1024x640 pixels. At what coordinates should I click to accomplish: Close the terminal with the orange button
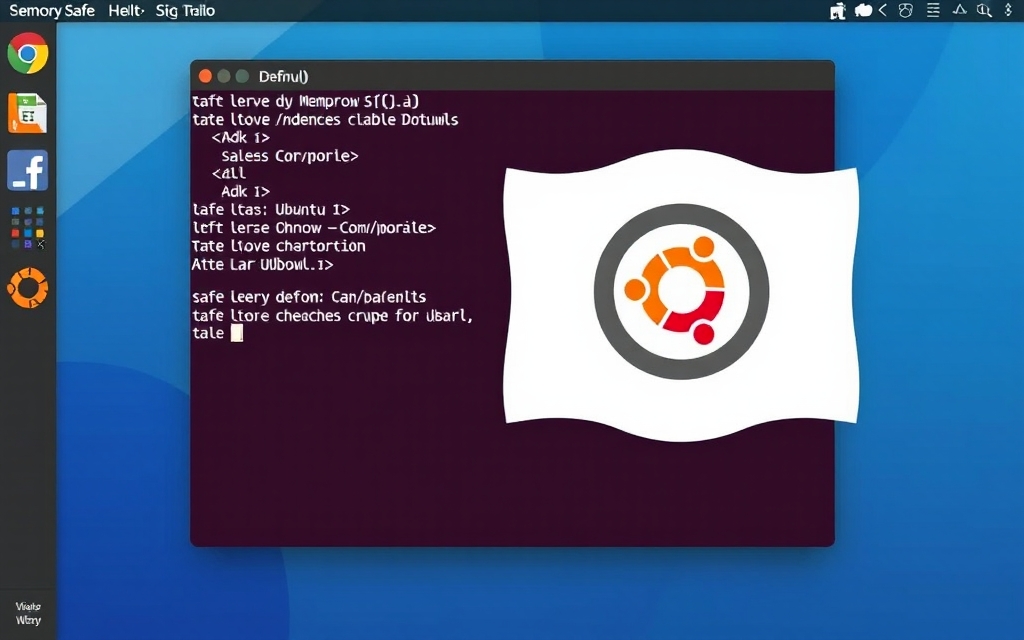(x=205, y=76)
